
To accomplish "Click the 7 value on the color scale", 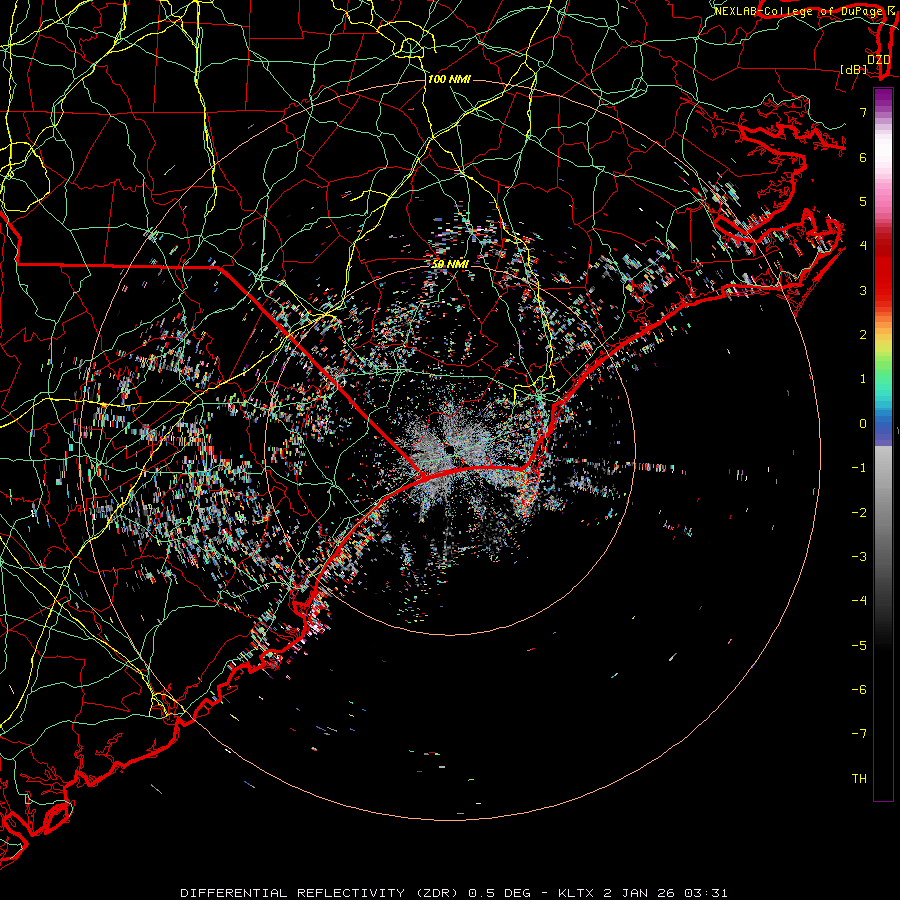I will pos(863,112).
